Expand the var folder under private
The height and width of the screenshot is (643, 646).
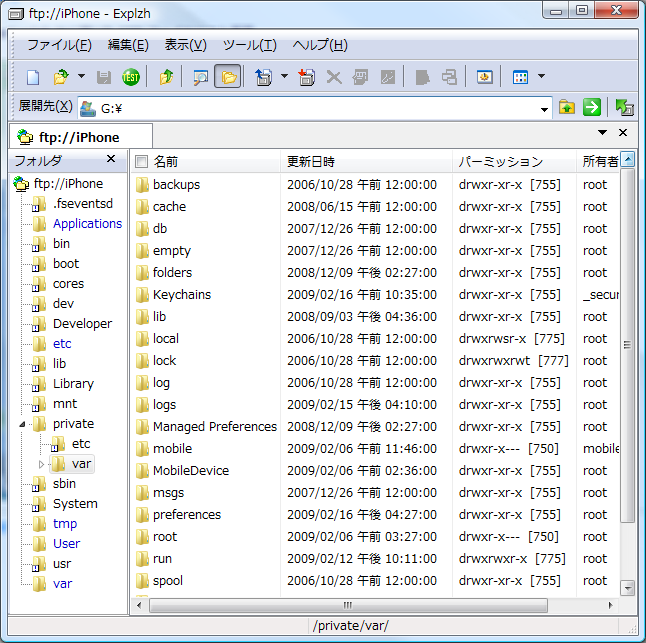pyautogui.click(x=41, y=464)
